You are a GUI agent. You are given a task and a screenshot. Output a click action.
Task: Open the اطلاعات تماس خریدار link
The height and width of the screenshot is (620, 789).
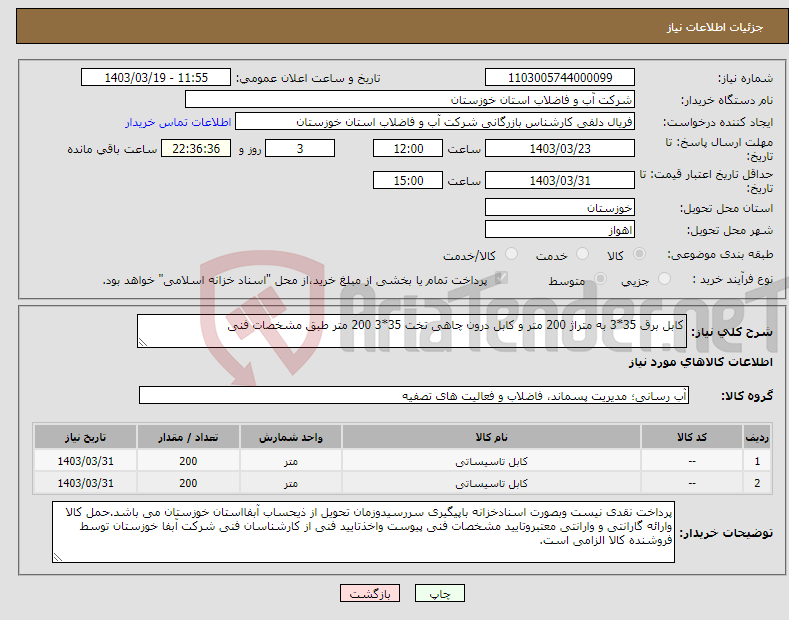pyautogui.click(x=178, y=122)
